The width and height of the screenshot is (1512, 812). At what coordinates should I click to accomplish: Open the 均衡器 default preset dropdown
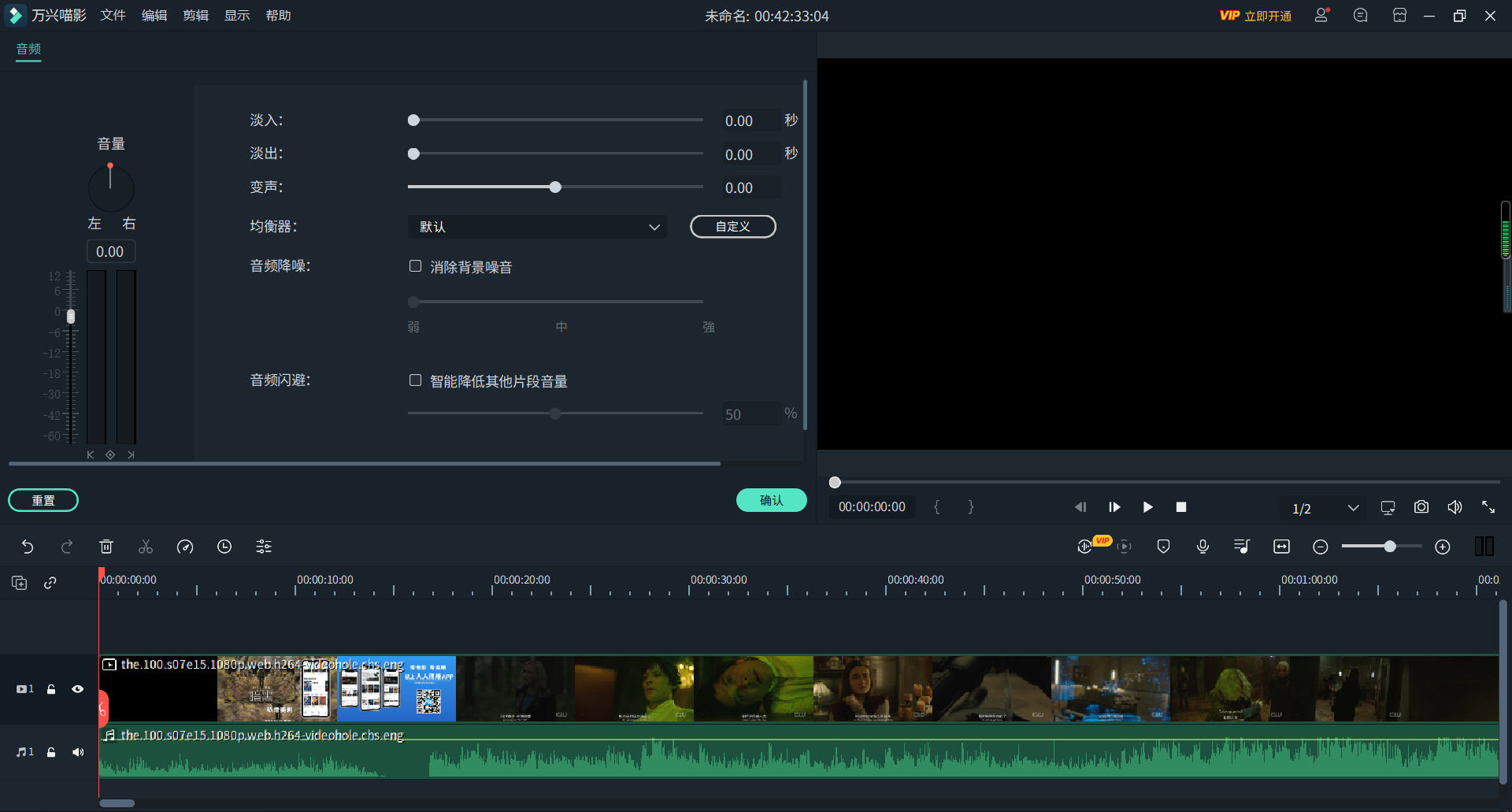[538, 227]
